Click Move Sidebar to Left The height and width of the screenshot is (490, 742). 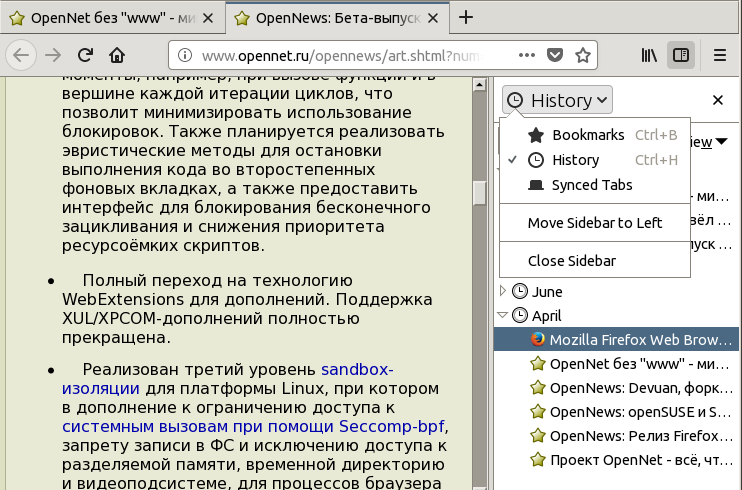[x=594, y=223]
